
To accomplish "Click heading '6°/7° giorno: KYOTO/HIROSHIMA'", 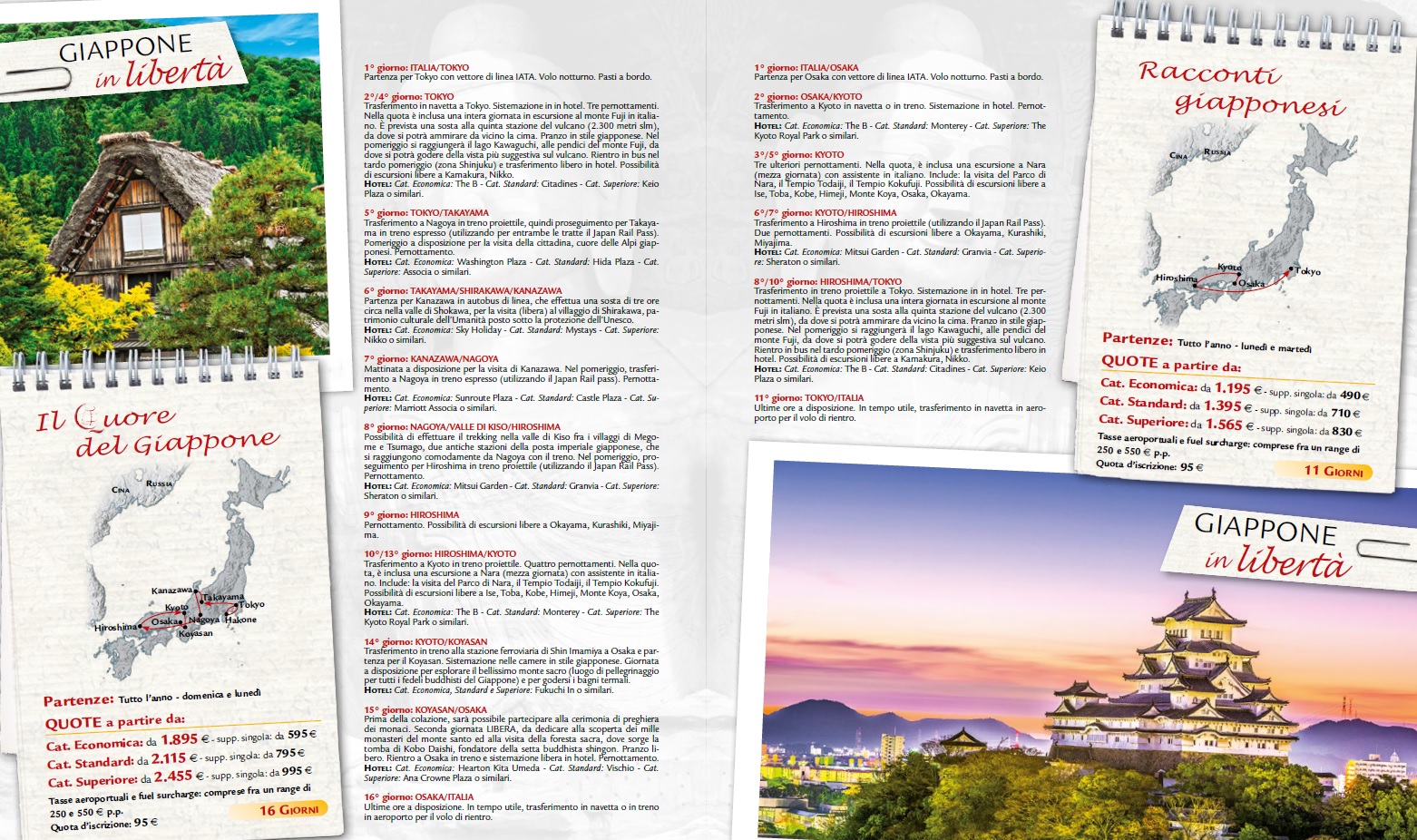I will (x=825, y=213).
